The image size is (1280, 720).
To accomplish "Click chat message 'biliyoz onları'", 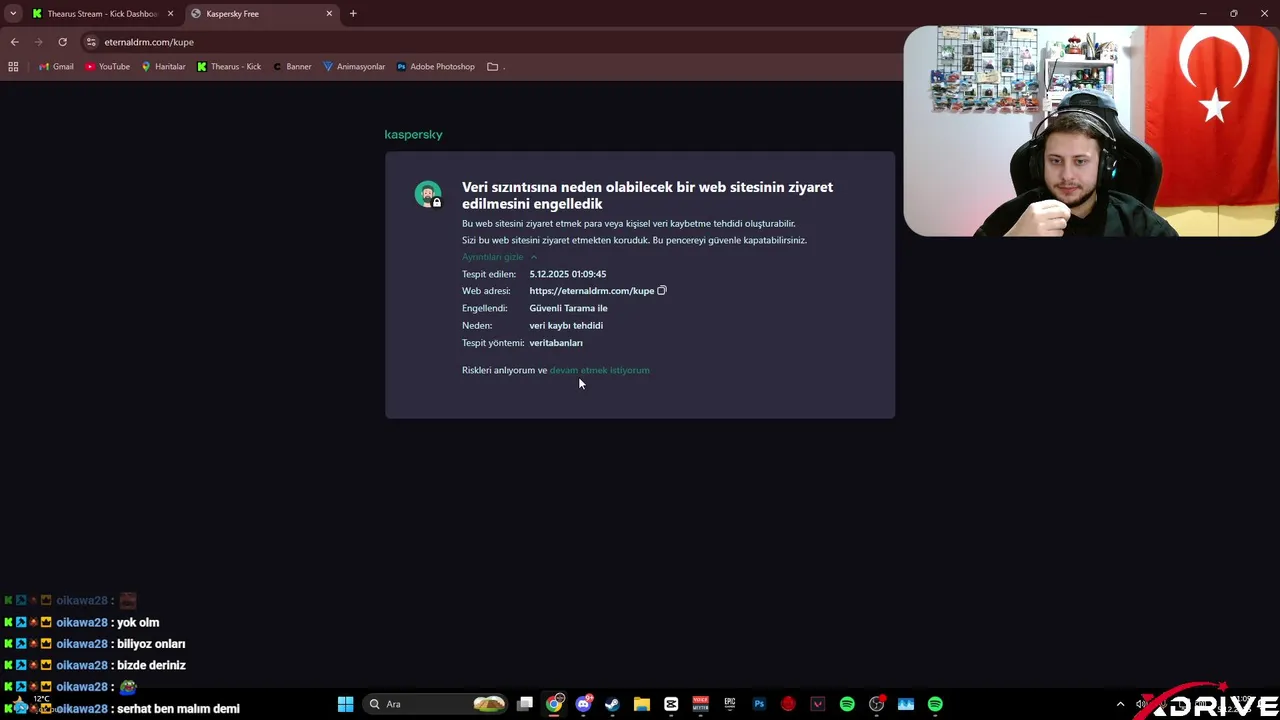I will click(151, 644).
